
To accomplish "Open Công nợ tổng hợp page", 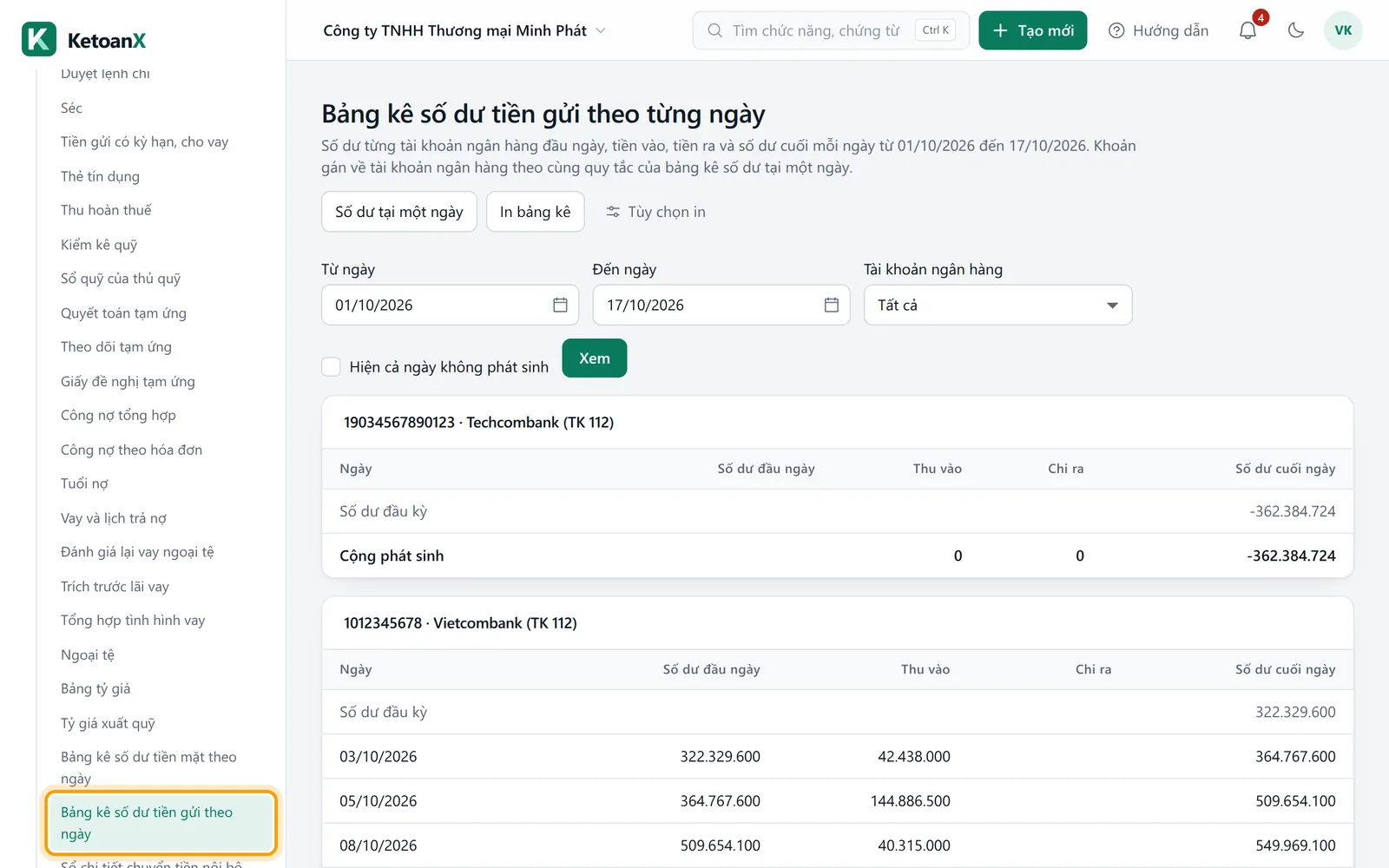I will tap(118, 415).
